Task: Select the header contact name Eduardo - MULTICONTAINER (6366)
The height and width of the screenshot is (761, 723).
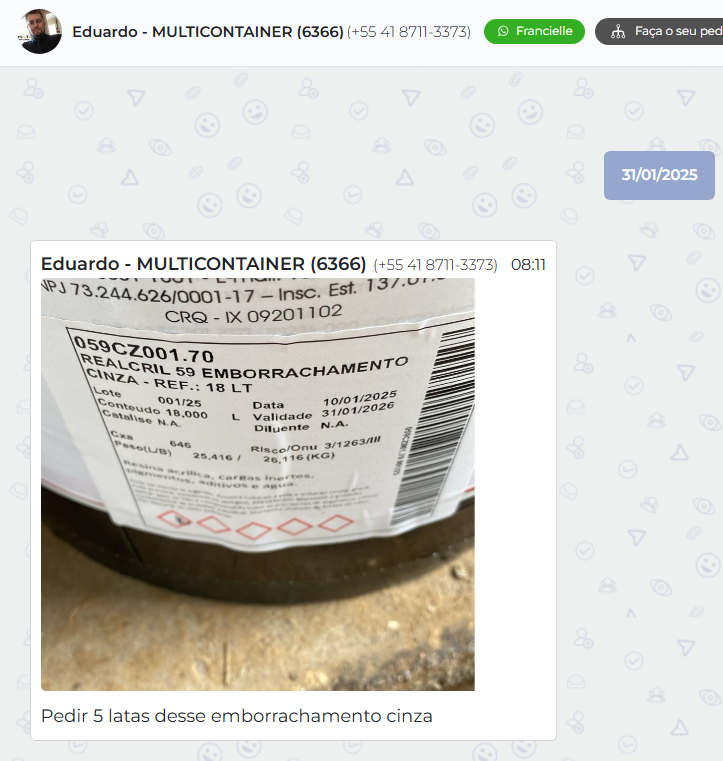Action: pyautogui.click(x=208, y=32)
